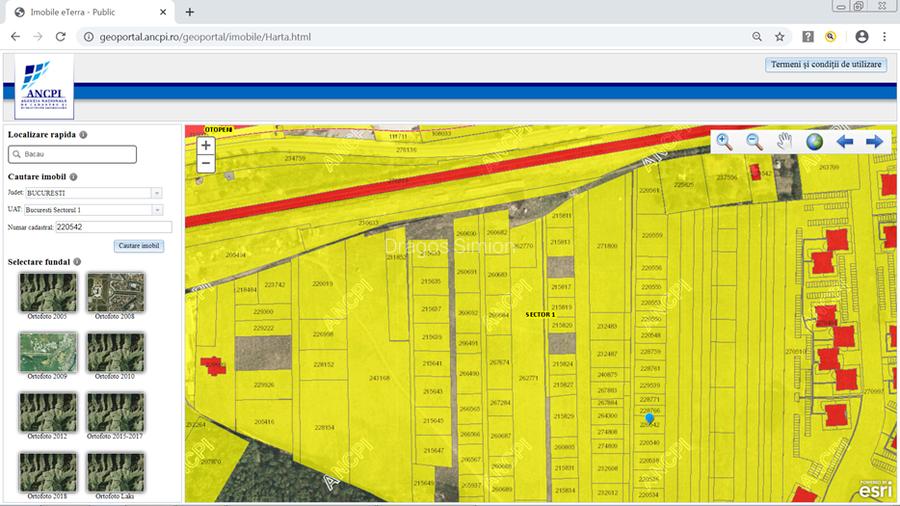The image size is (900, 506).
Task: Open Termeni și condiții de utilizare
Action: (826, 64)
